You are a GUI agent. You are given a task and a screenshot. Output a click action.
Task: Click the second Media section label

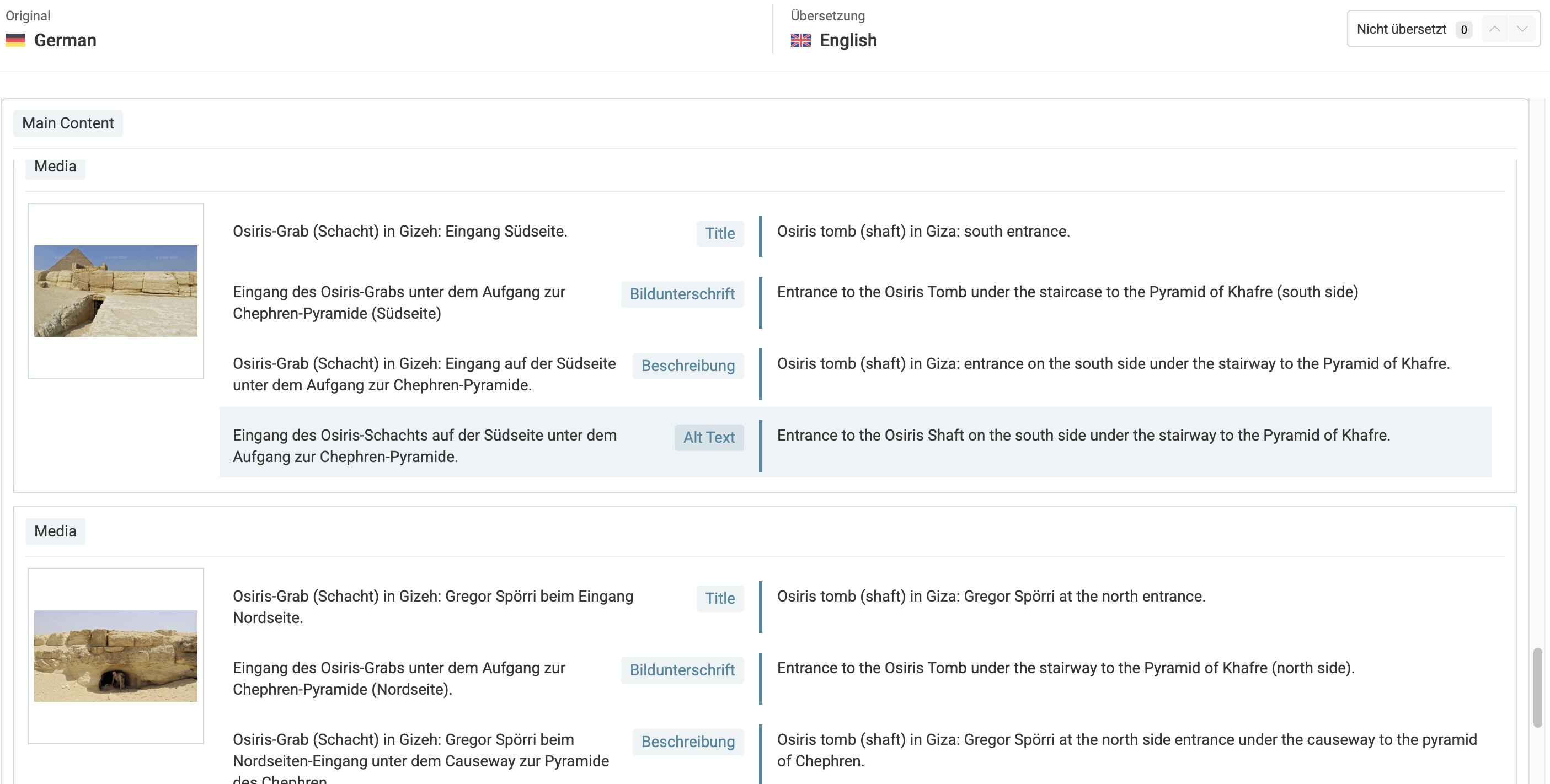[55, 531]
